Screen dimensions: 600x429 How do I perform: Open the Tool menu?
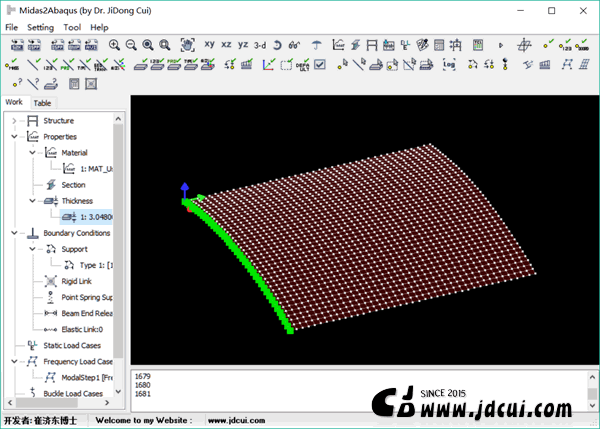[x=72, y=28]
